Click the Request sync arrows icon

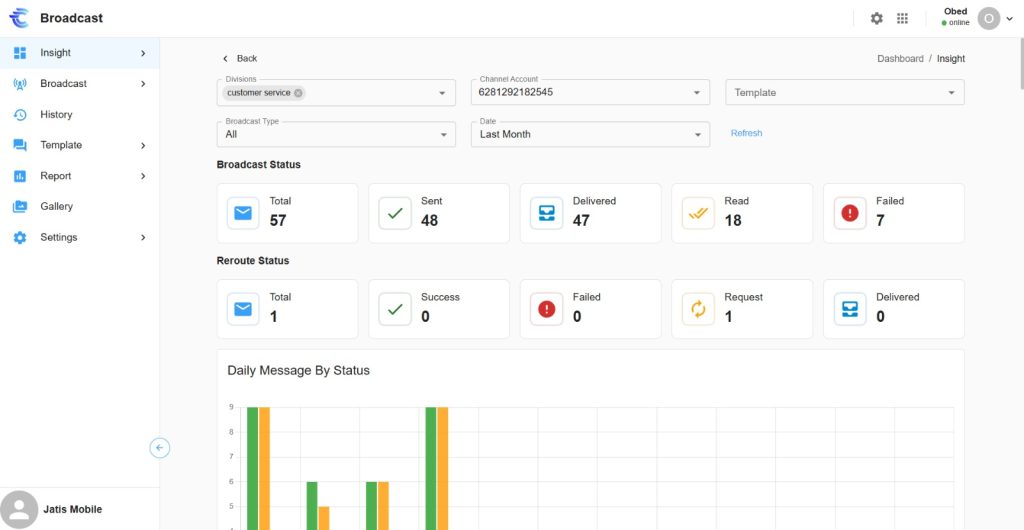(x=698, y=309)
